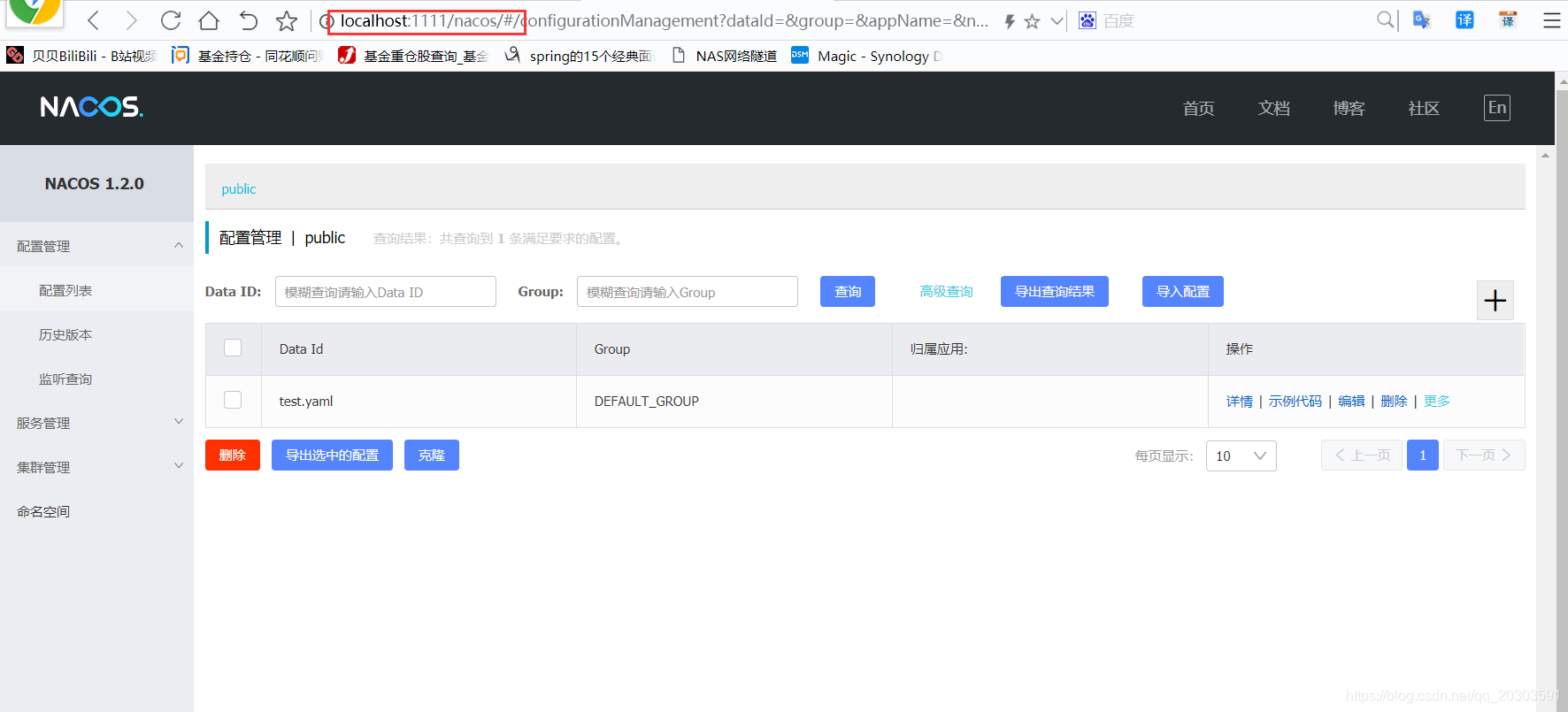Open the BiliBili bookmark
This screenshot has width=1568, height=712.
point(81,56)
